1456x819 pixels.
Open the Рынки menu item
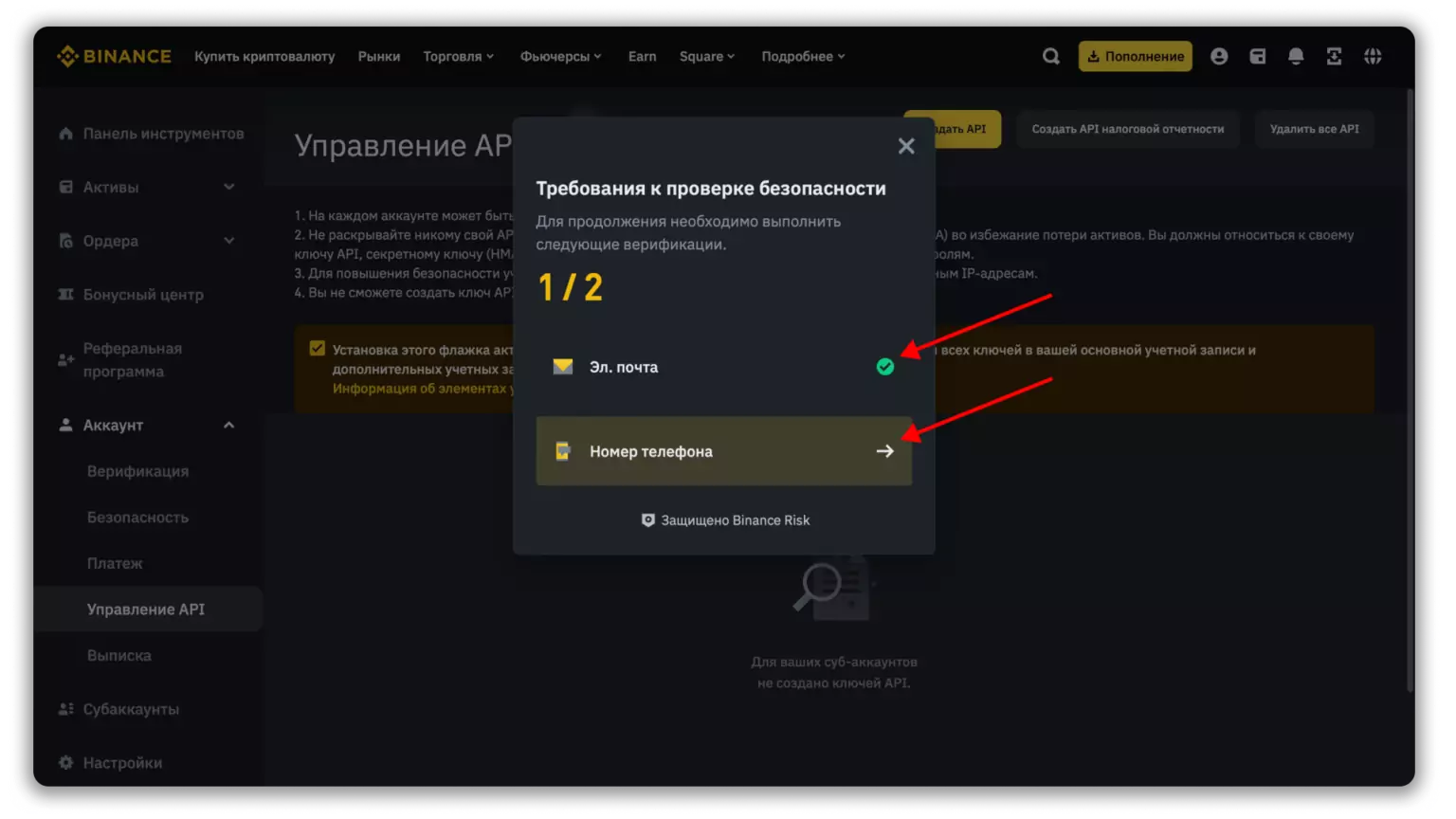(x=379, y=57)
